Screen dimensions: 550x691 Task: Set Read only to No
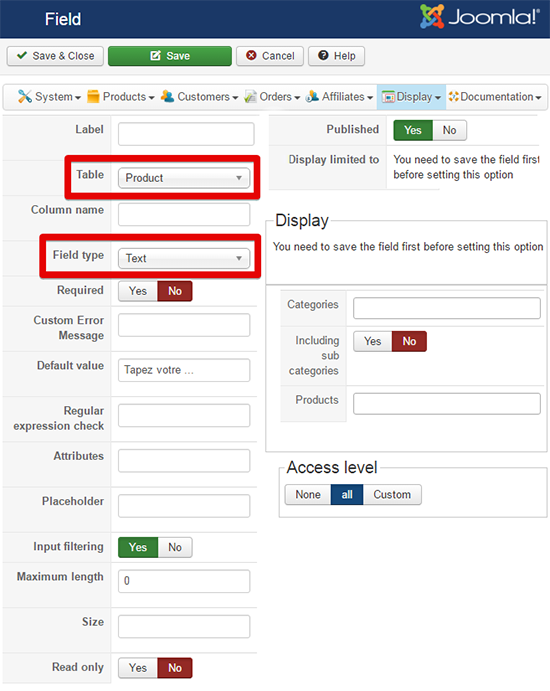tap(175, 668)
